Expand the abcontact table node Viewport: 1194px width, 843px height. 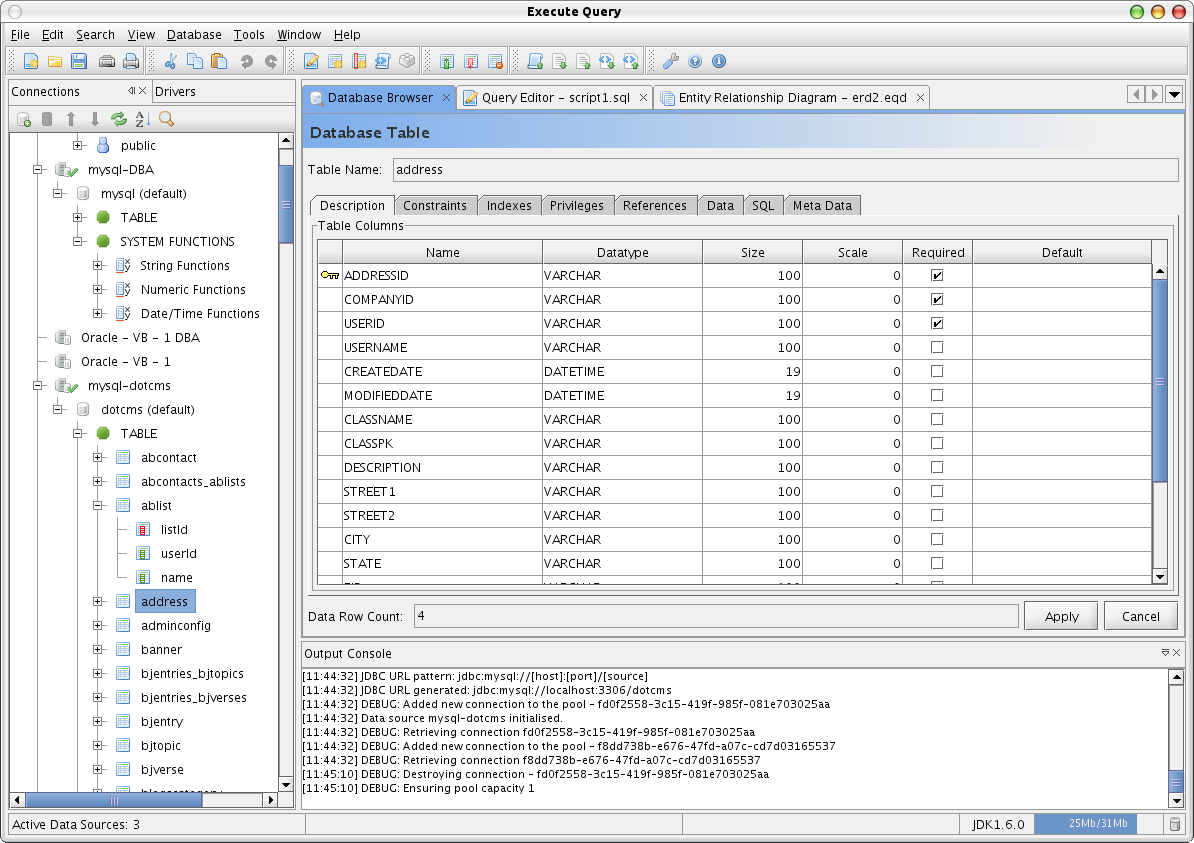[x=98, y=458]
